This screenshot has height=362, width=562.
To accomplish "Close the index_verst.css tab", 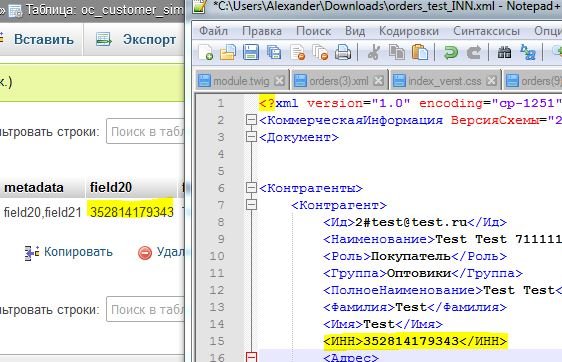I will [x=492, y=81].
